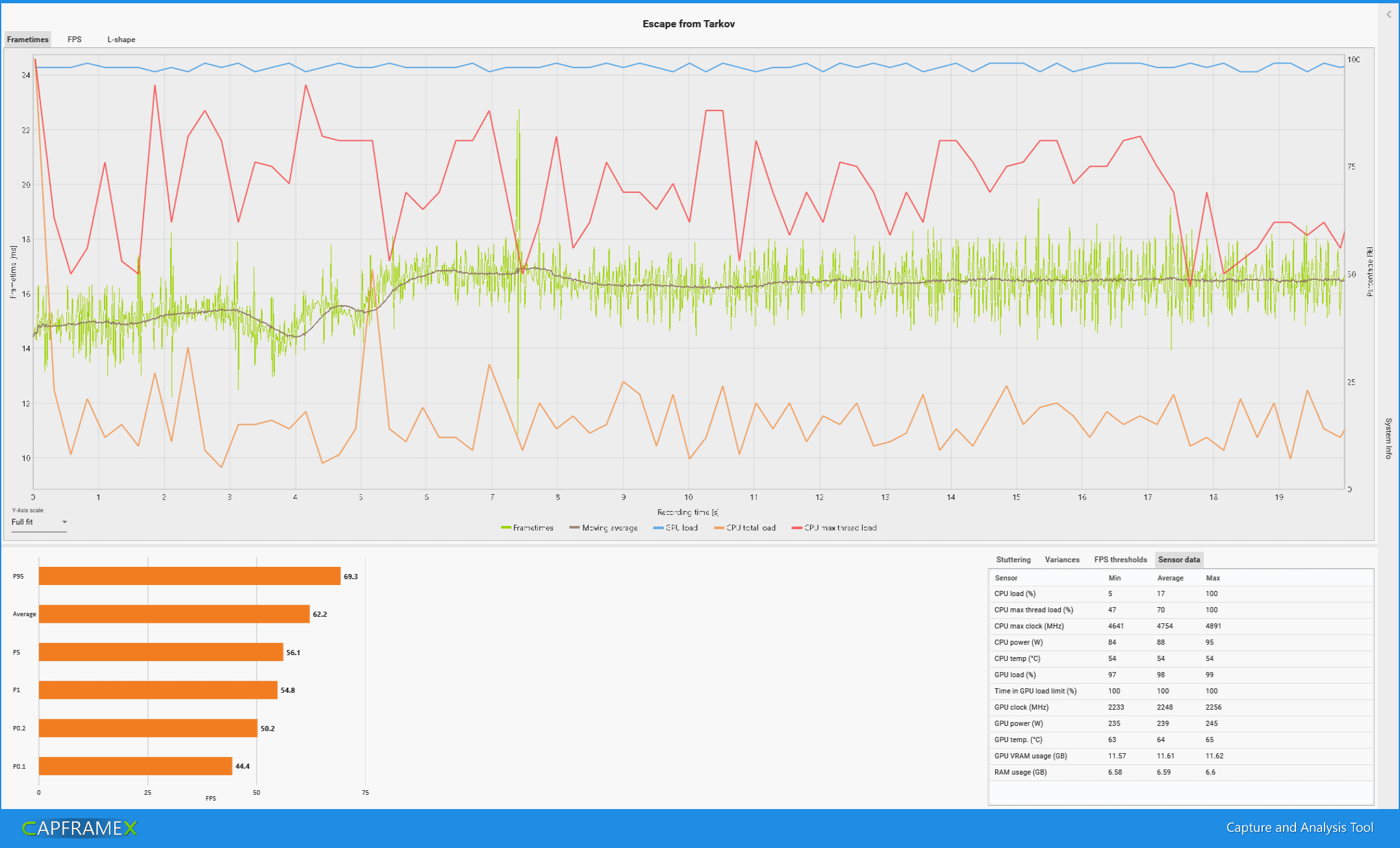Click GPU VRAM average value 11.61
The width and height of the screenshot is (1400, 848).
1165,756
